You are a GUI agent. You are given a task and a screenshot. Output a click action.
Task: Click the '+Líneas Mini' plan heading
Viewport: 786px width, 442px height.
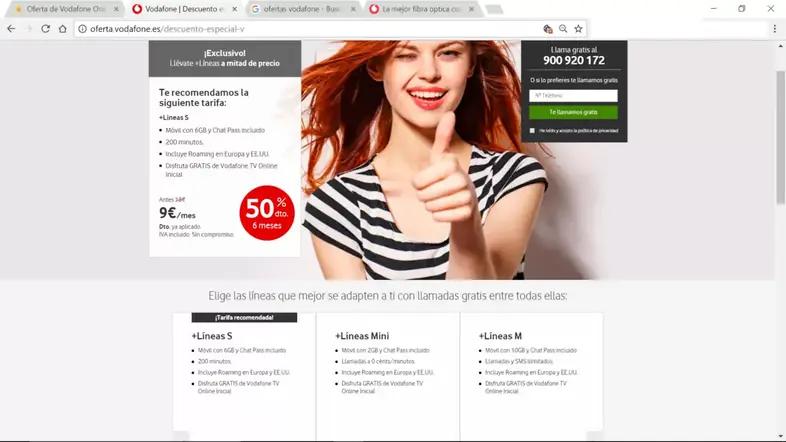[x=362, y=336]
